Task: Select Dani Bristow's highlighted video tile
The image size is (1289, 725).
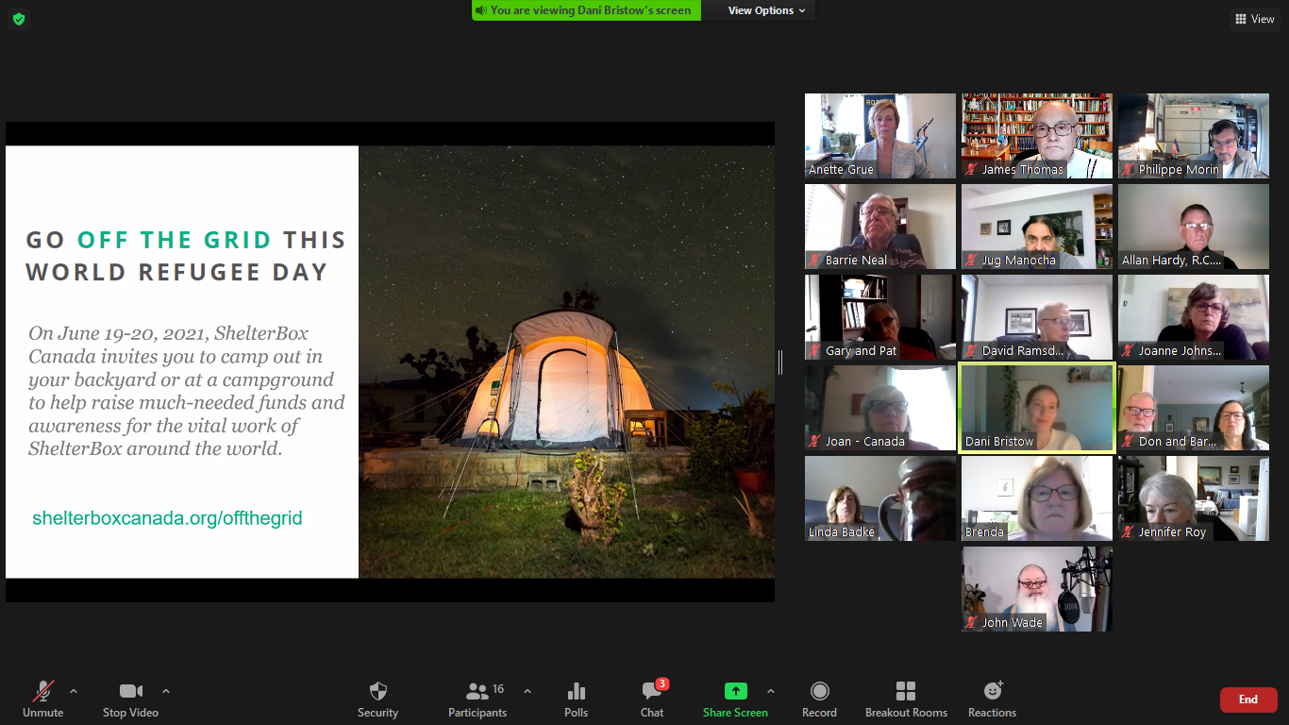Action: coord(1037,408)
